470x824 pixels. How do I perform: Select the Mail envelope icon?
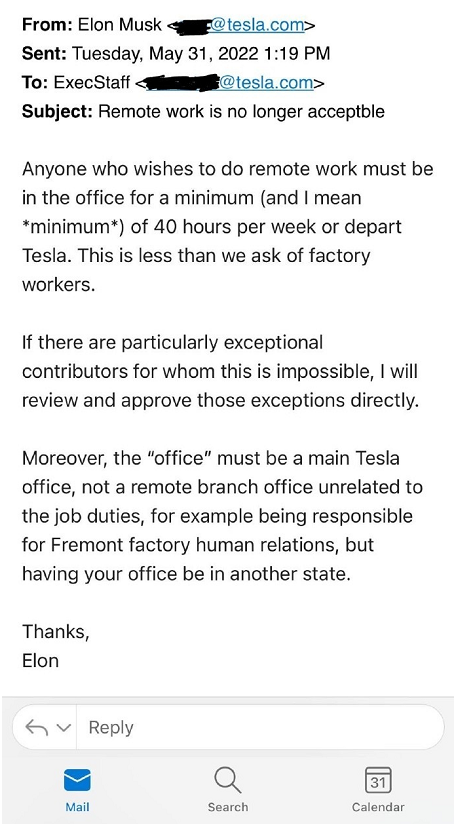77,780
